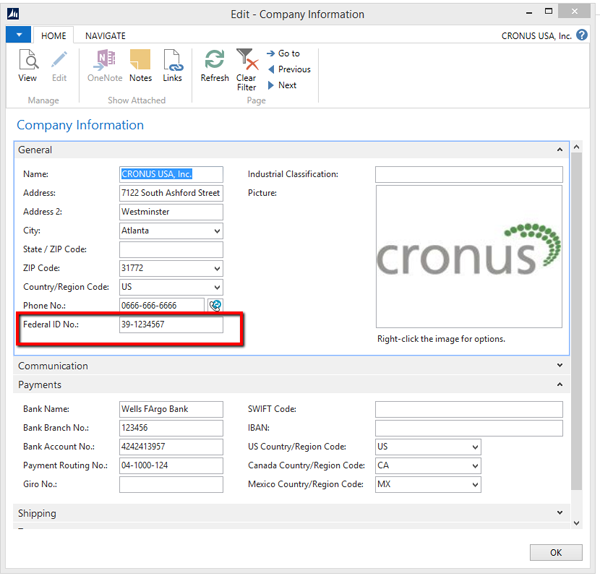Click the Address 2 field
600x576 pixels.
point(171,212)
